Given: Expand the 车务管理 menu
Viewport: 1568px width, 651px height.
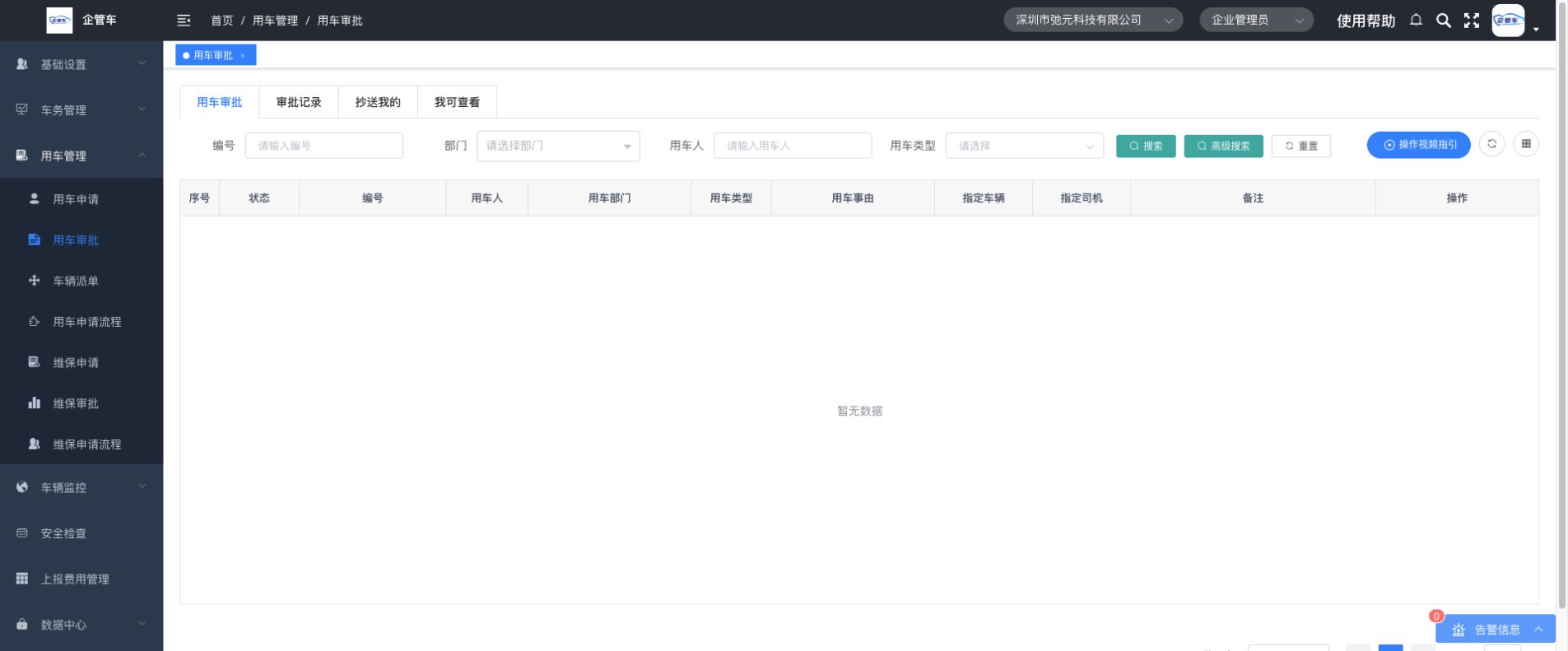Looking at the screenshot, I should coord(142,109).
